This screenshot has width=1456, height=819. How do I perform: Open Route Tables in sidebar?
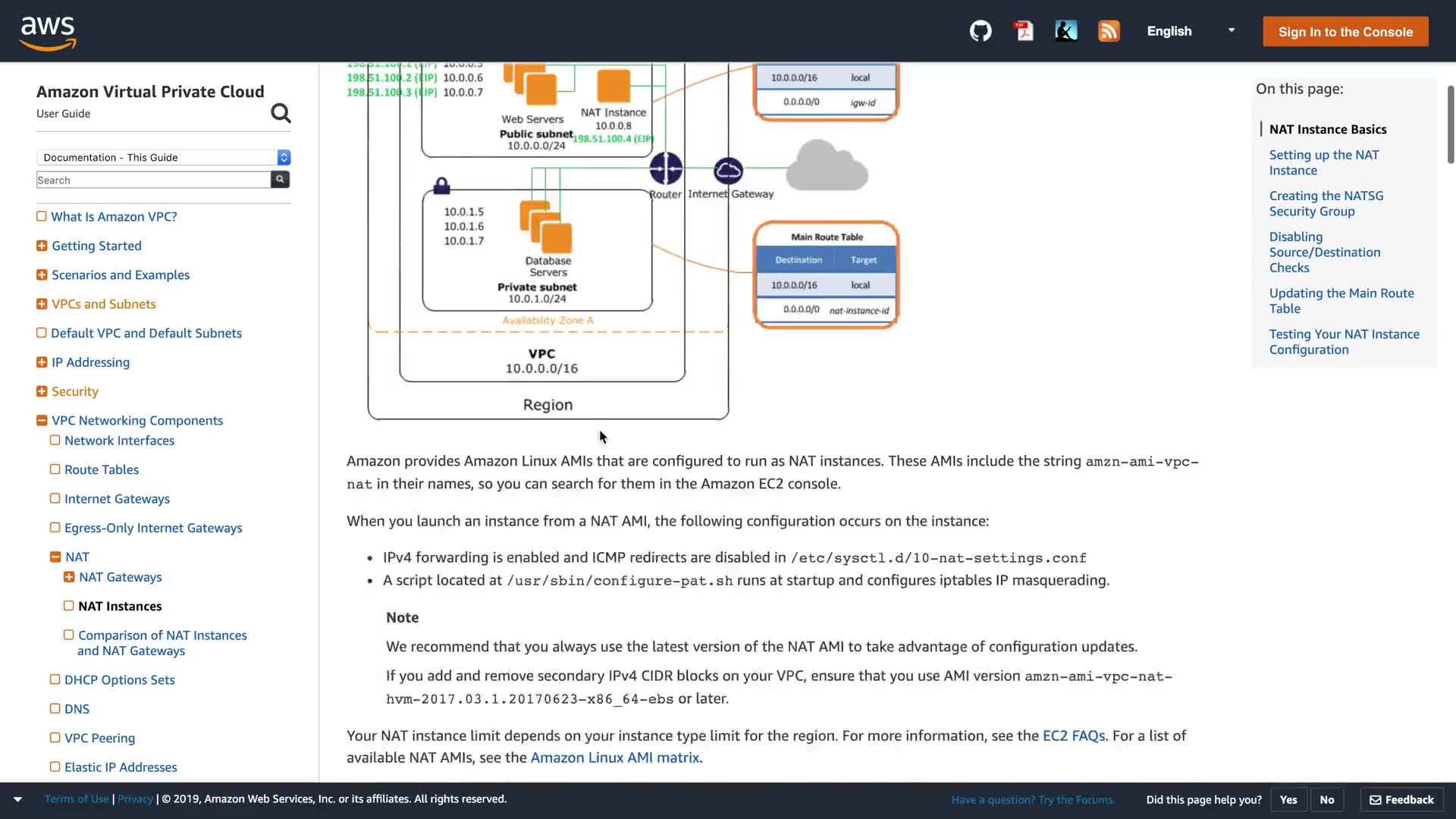pyautogui.click(x=102, y=469)
